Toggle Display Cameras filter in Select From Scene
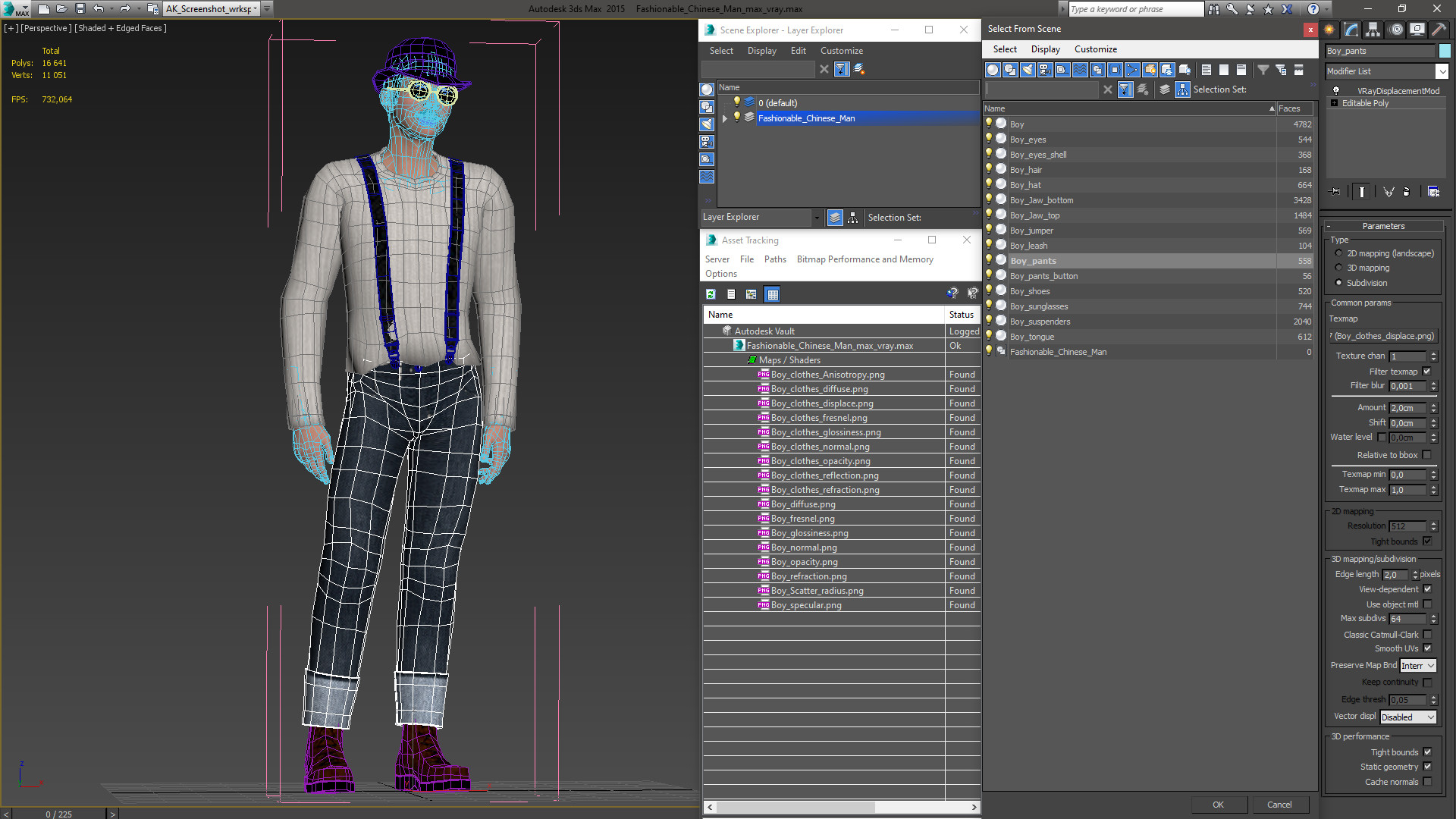 [1045, 70]
